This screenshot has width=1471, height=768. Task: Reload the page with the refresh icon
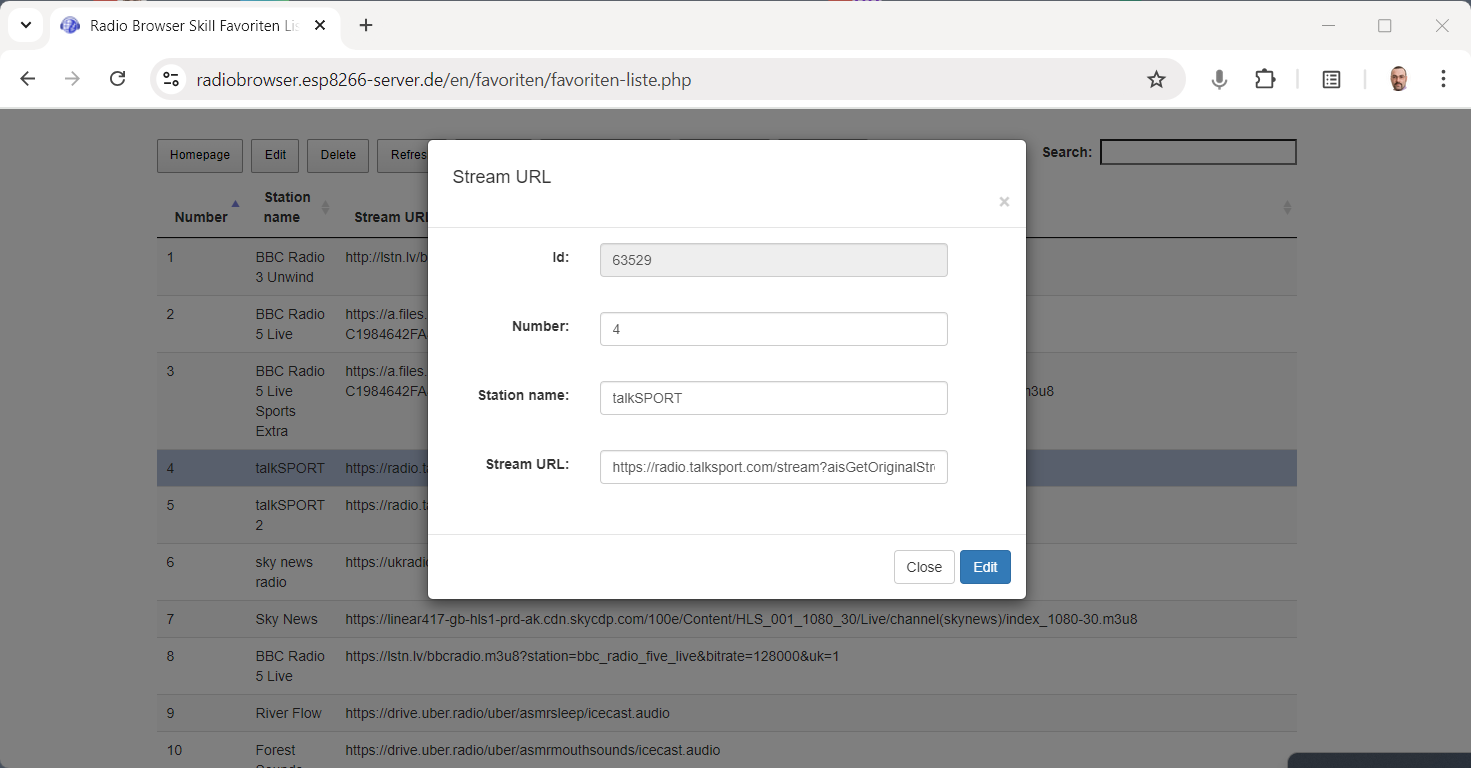[117, 79]
